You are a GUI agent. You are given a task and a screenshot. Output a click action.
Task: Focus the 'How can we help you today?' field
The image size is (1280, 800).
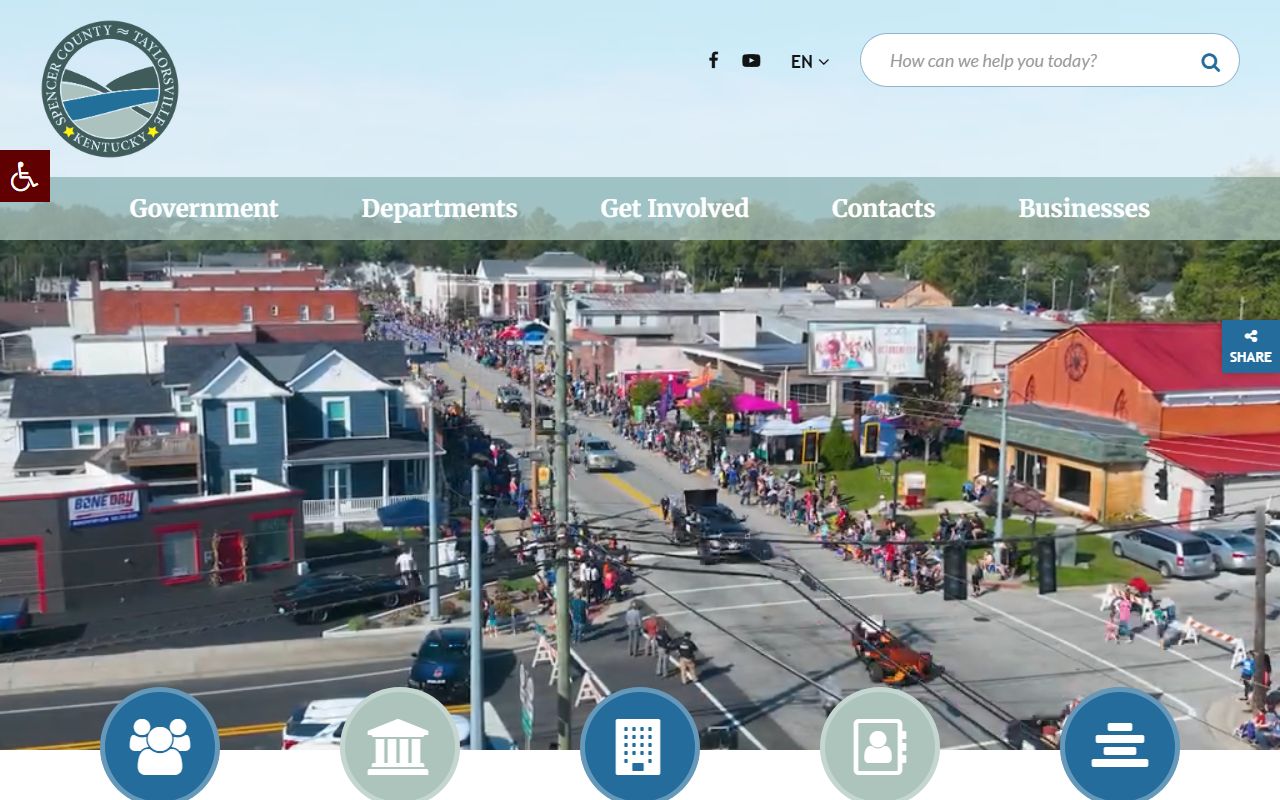pos(1030,61)
